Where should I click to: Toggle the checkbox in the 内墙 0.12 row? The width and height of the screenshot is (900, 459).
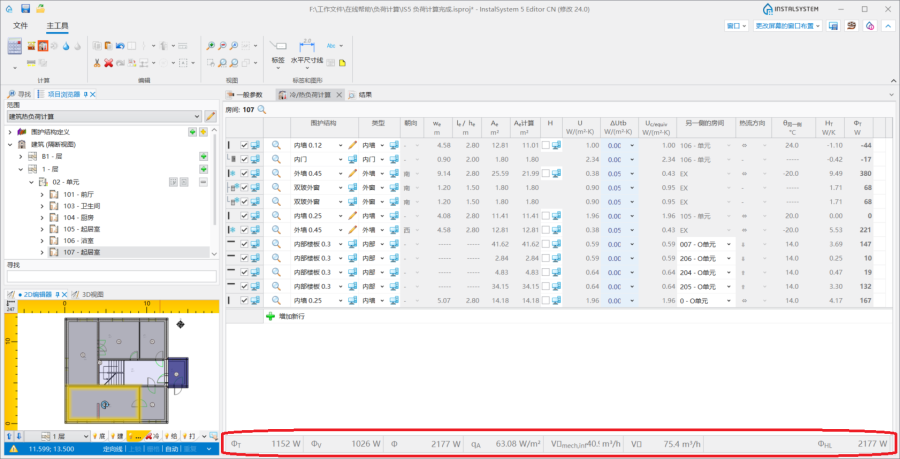click(x=243, y=146)
